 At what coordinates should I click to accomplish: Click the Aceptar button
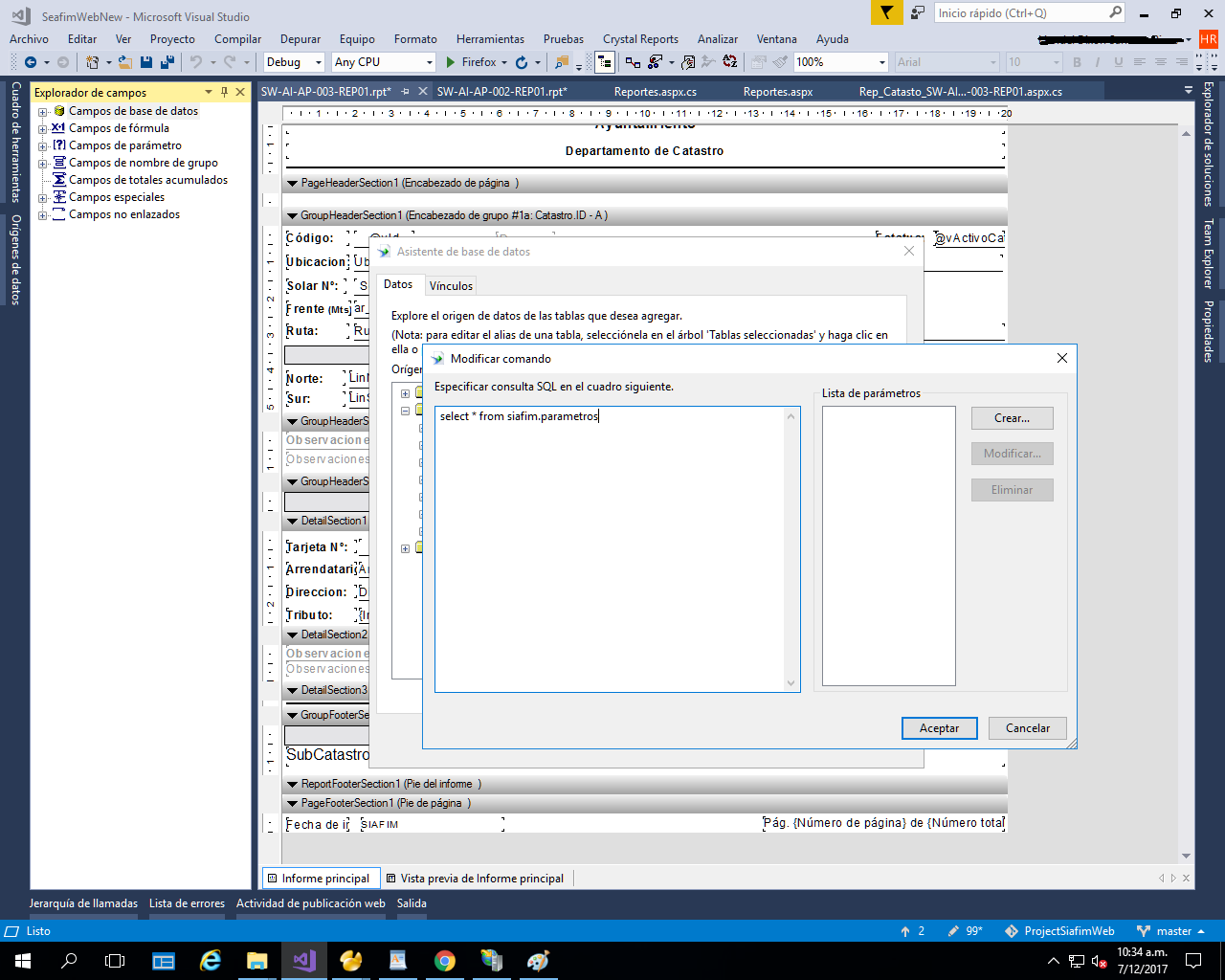pyautogui.click(x=939, y=728)
